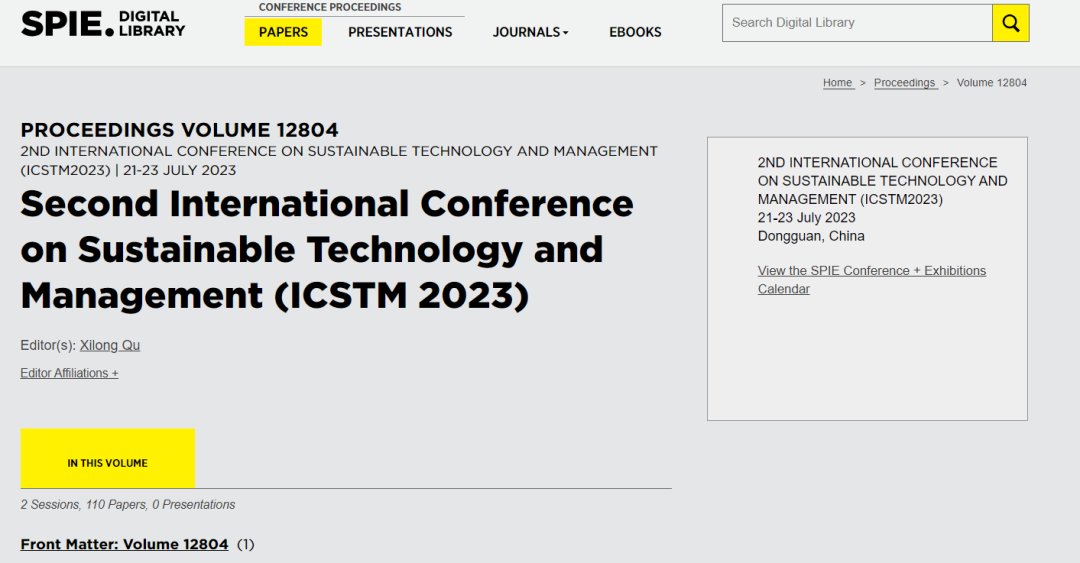Screen dimensions: 1080x563
Task: Open editor Xilong Qu's profile link
Action: pos(110,345)
